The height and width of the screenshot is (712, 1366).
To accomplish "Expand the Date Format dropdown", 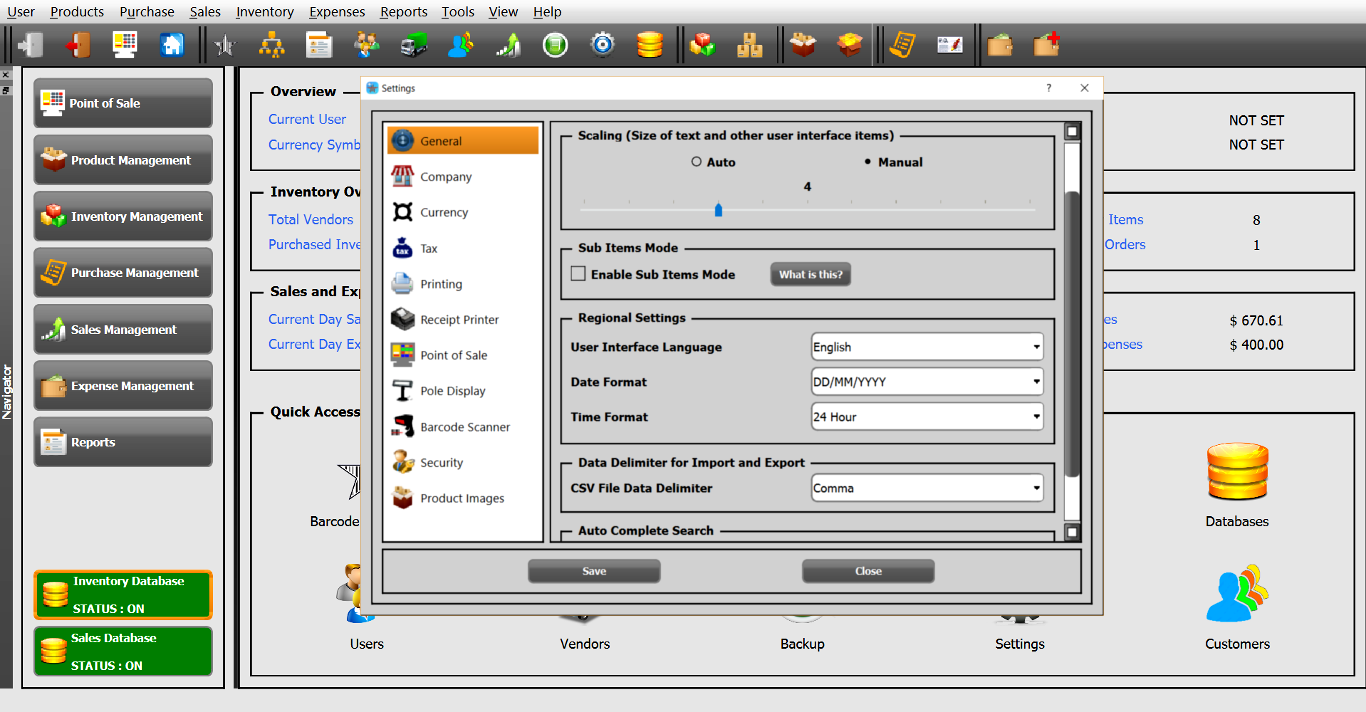I will (x=927, y=382).
